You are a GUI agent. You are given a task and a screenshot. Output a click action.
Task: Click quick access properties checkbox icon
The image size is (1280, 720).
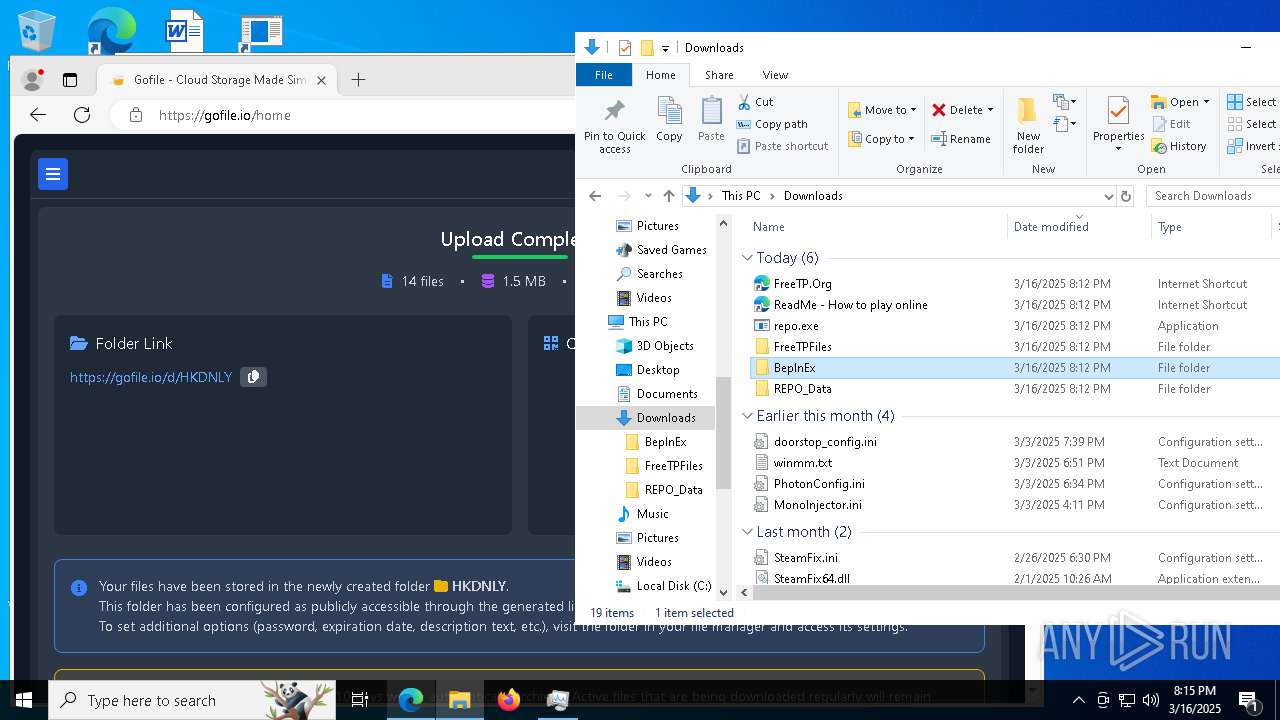coord(624,48)
